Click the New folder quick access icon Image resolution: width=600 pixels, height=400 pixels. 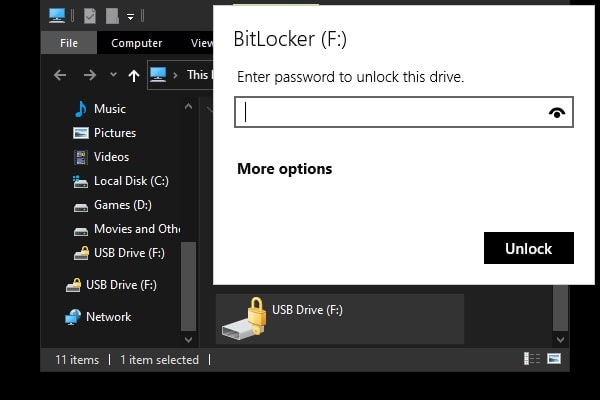[x=112, y=15]
